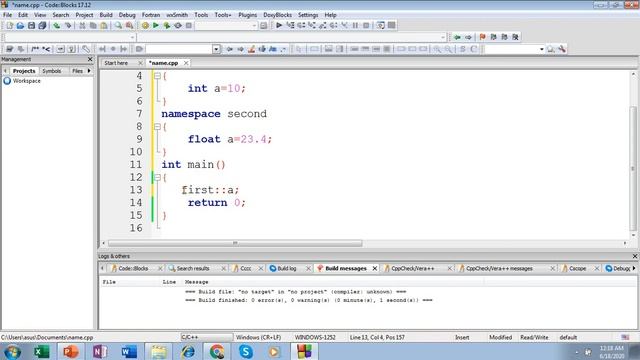This screenshot has width=640, height=360.
Task: Toggle bookmark with the red flag icon
Action: point(482,37)
